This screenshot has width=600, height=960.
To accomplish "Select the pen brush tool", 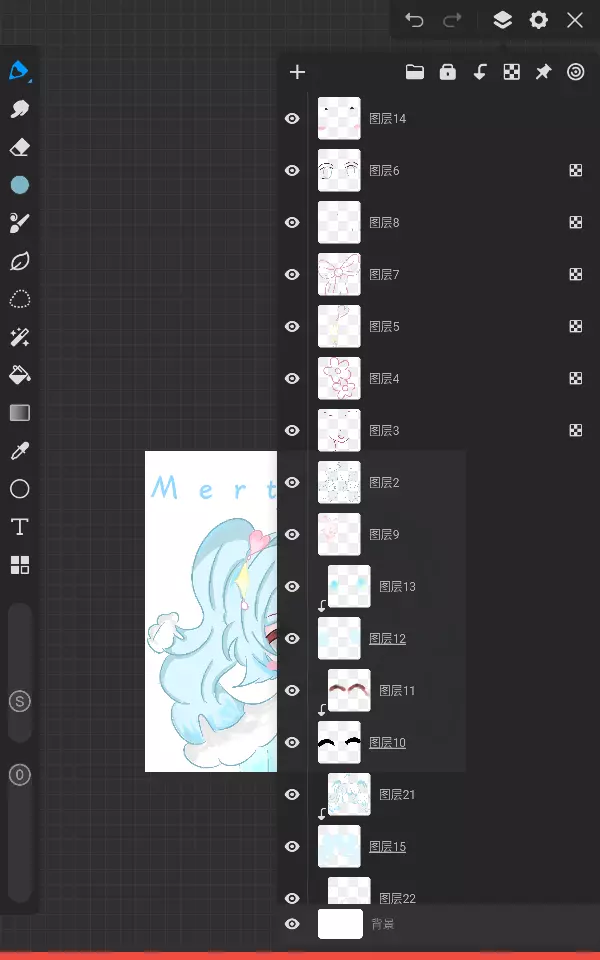I will pyautogui.click(x=20, y=70).
